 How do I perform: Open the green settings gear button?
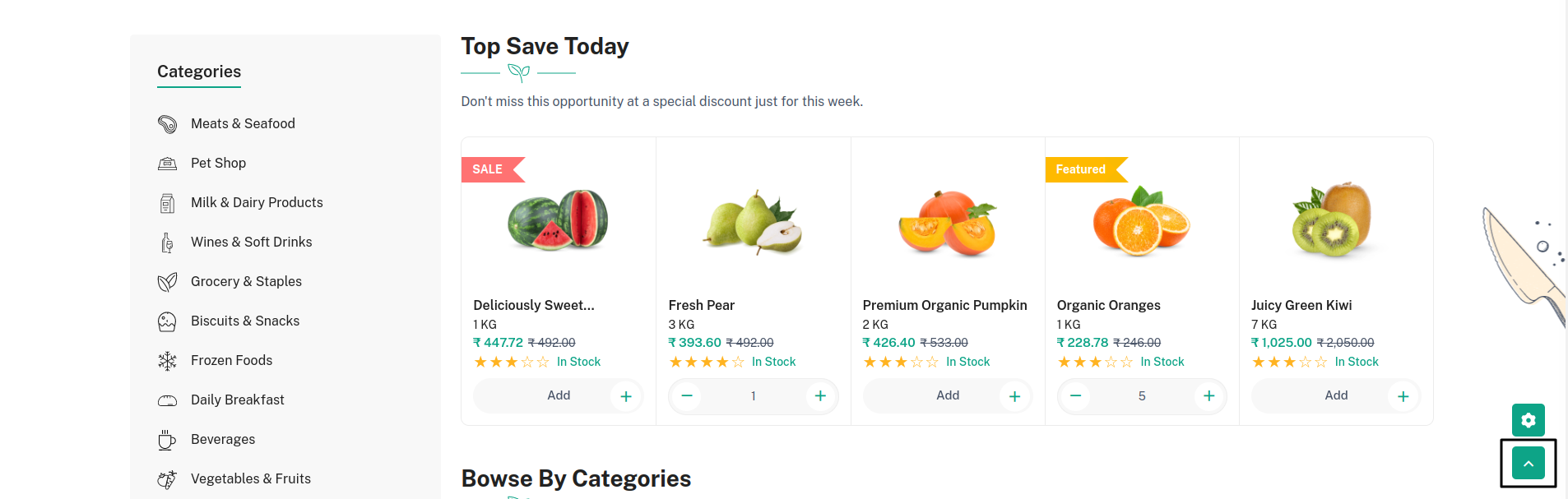coord(1528,420)
